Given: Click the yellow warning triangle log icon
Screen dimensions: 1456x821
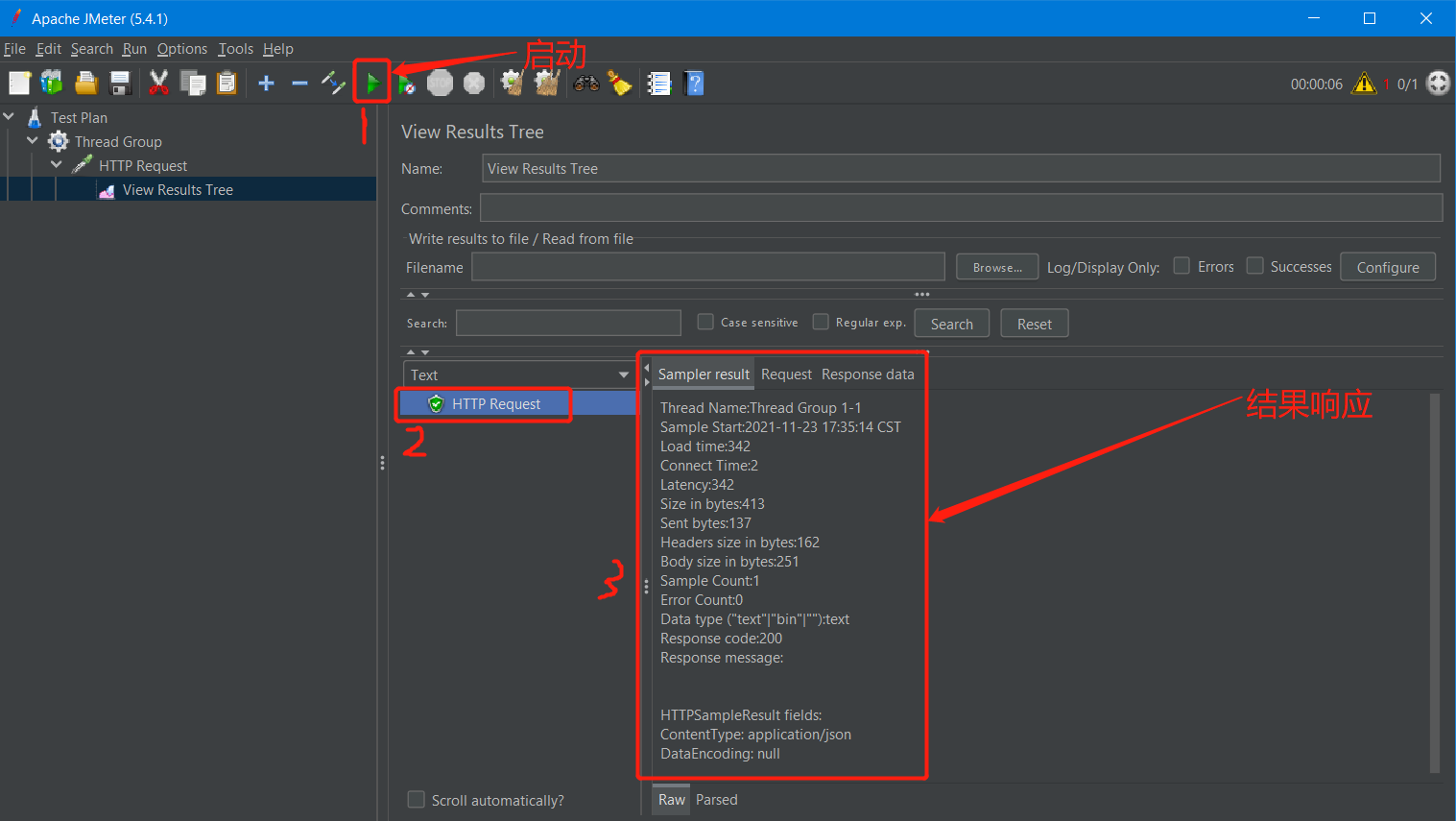Looking at the screenshot, I should (x=1364, y=84).
